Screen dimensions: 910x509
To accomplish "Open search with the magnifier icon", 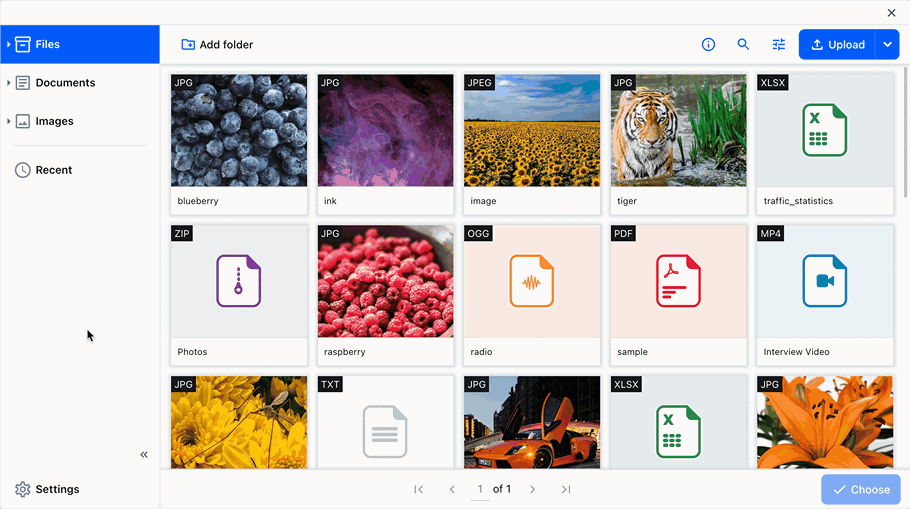I will point(743,45).
